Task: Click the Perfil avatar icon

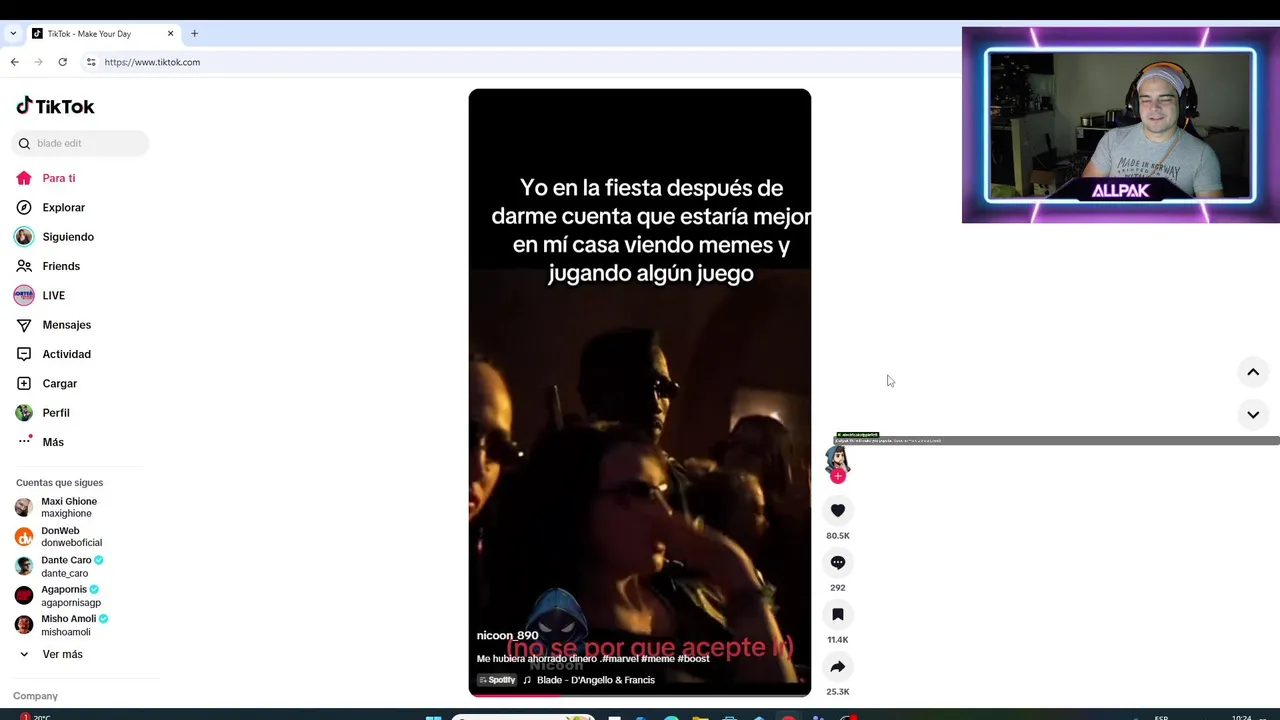Action: pos(24,413)
